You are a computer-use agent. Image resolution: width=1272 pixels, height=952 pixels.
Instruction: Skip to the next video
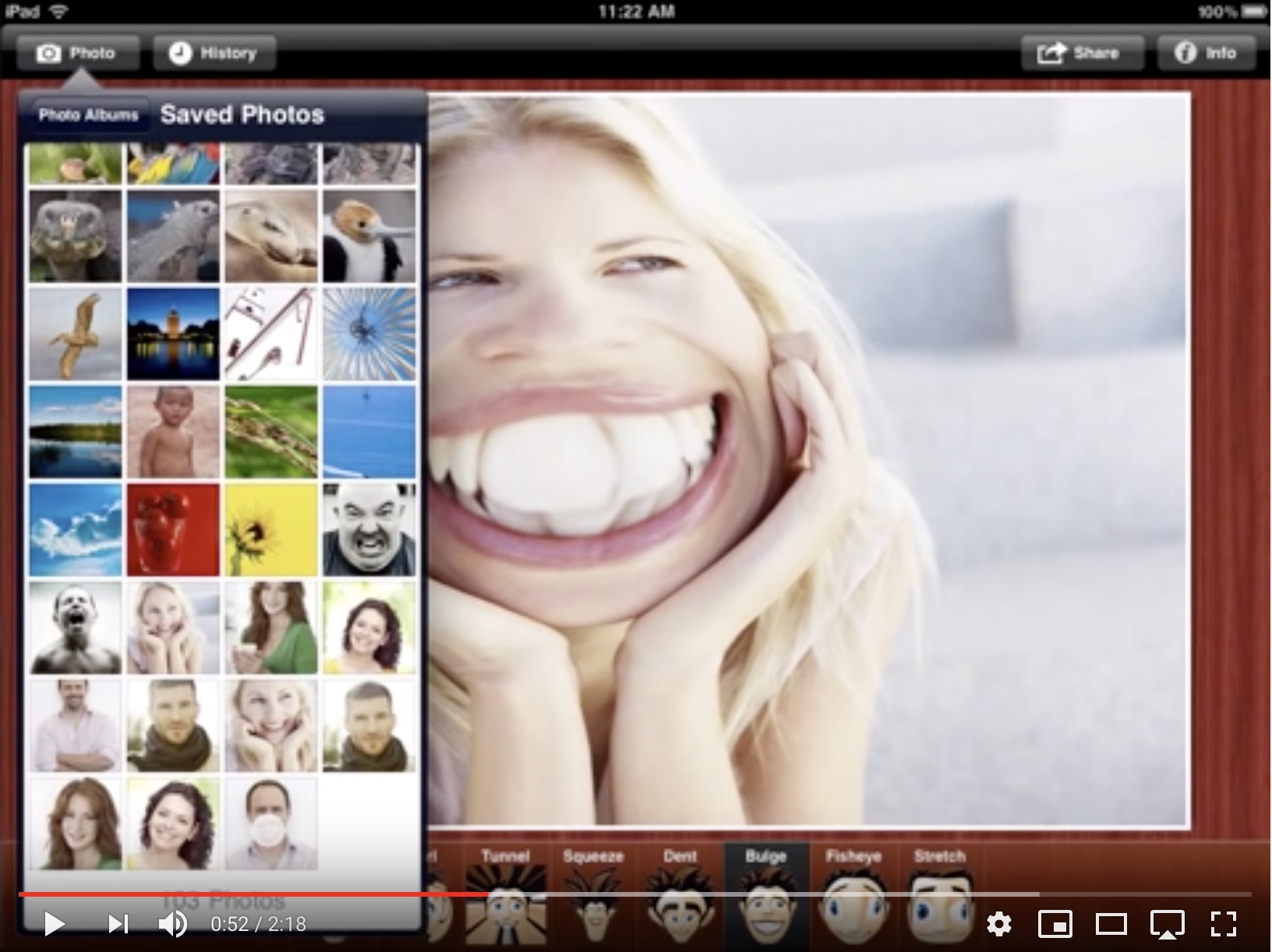117,925
